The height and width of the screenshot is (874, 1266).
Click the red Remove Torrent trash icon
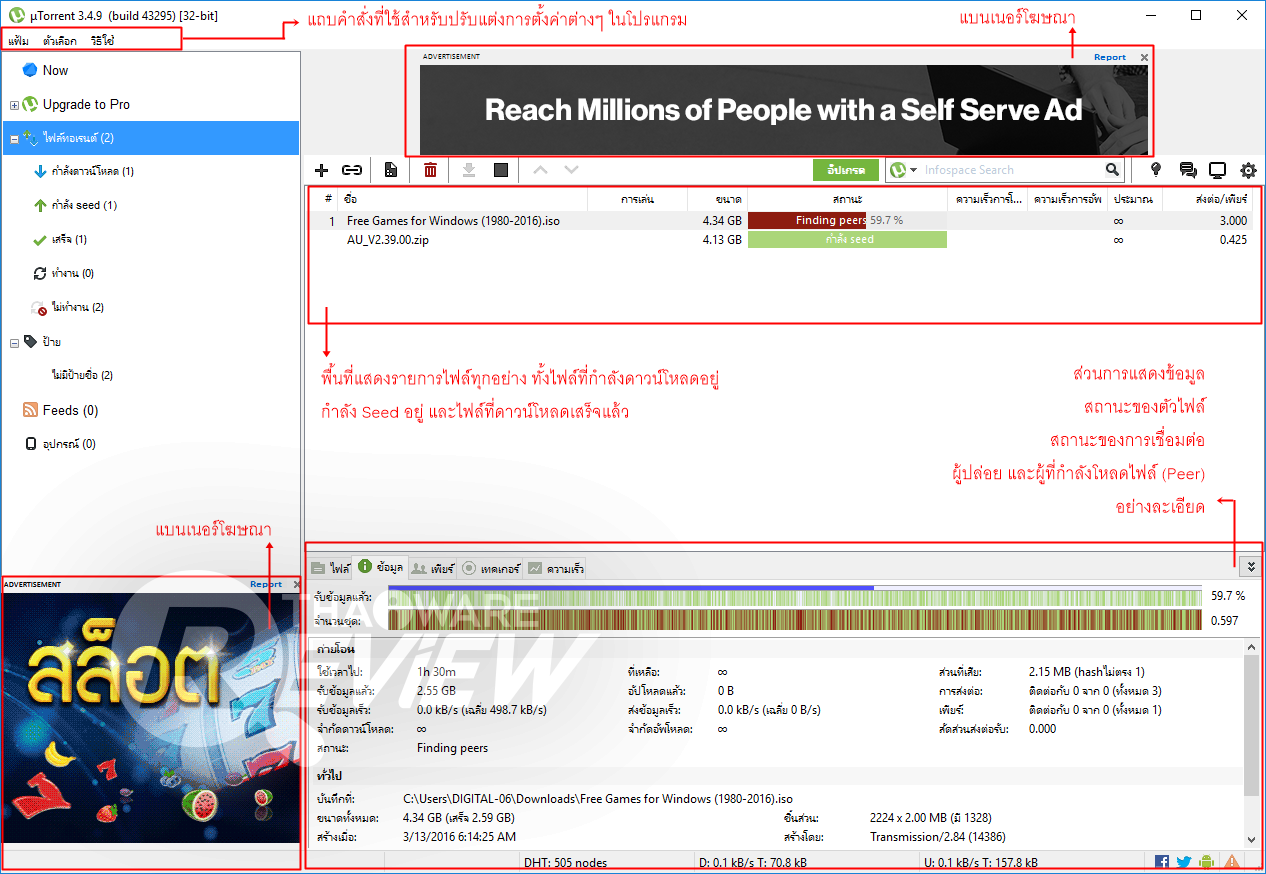click(430, 170)
